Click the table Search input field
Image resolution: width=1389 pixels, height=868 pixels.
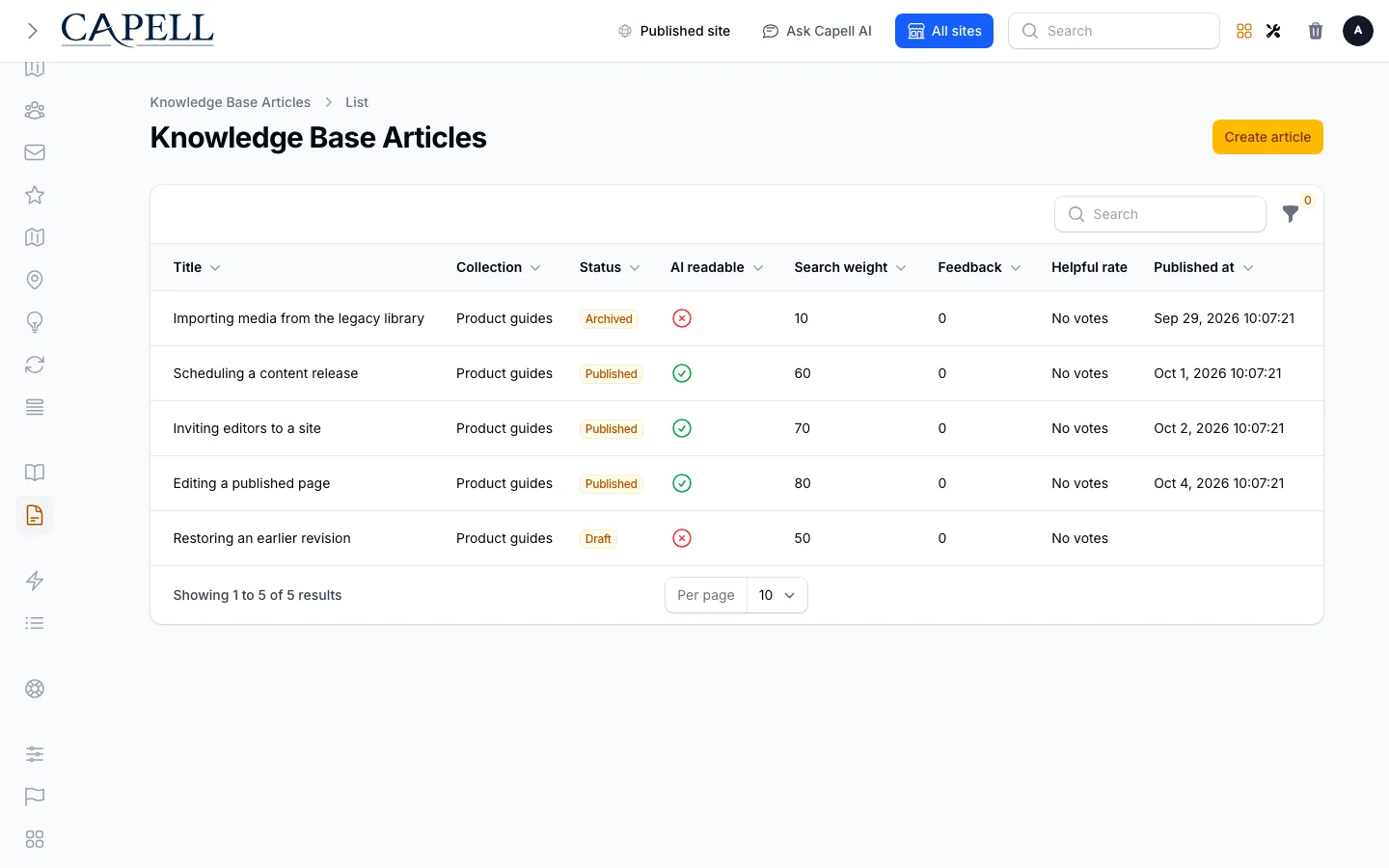[x=1160, y=214]
